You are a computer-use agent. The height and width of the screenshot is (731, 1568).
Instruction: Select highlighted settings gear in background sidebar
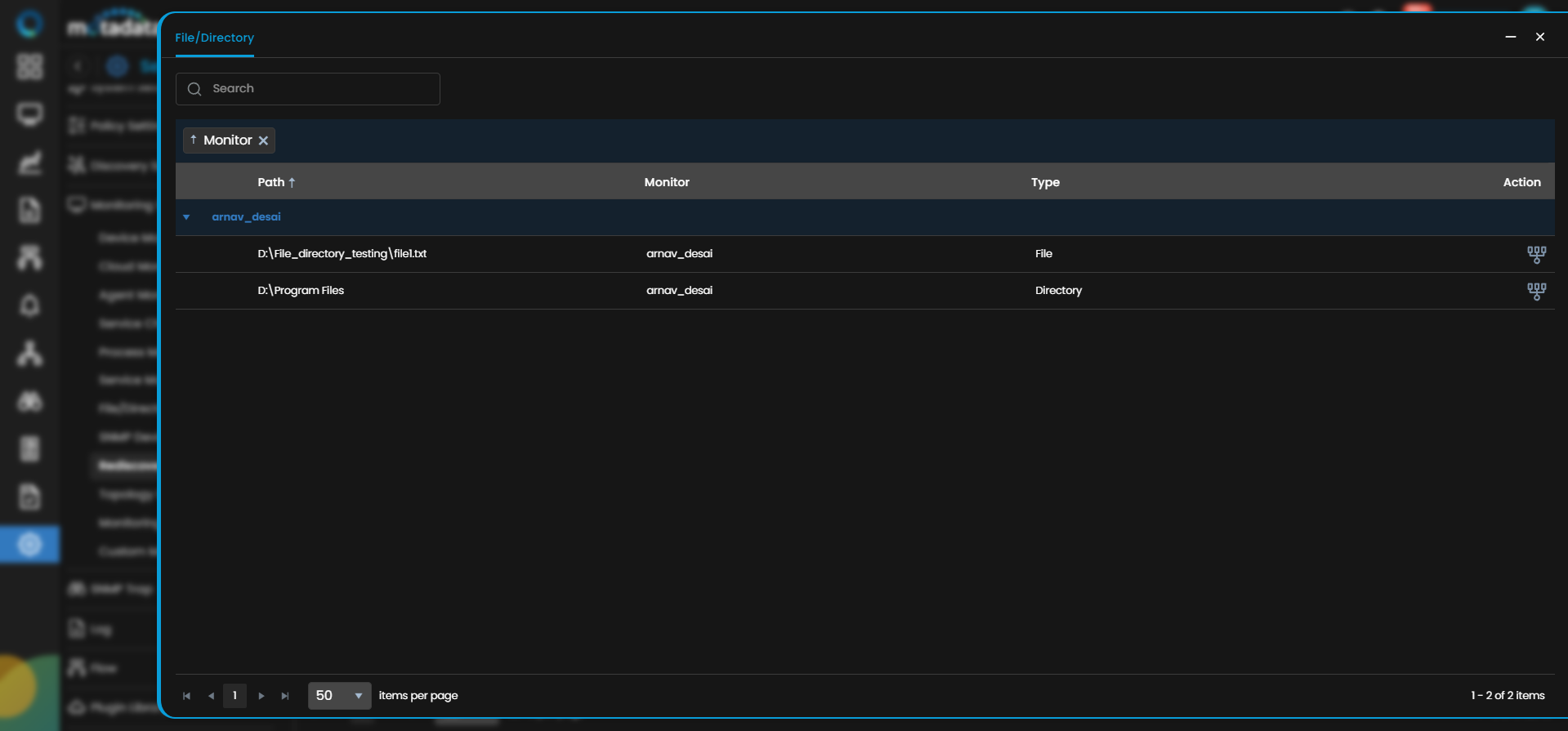coord(29,544)
